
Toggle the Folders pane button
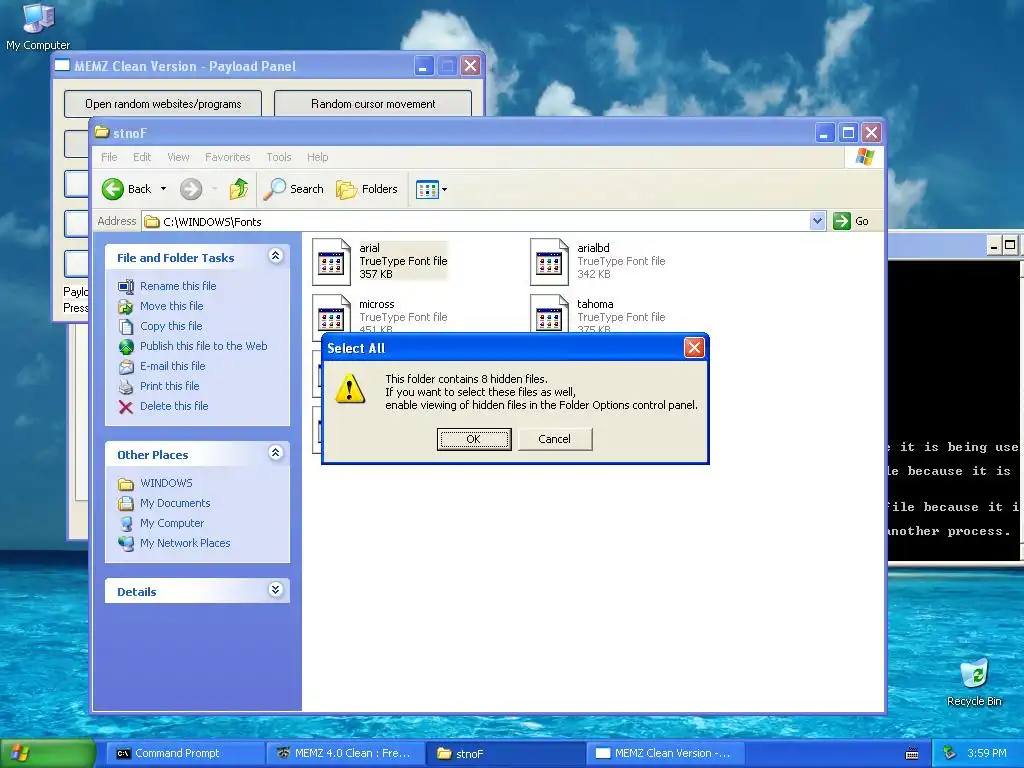click(367, 189)
